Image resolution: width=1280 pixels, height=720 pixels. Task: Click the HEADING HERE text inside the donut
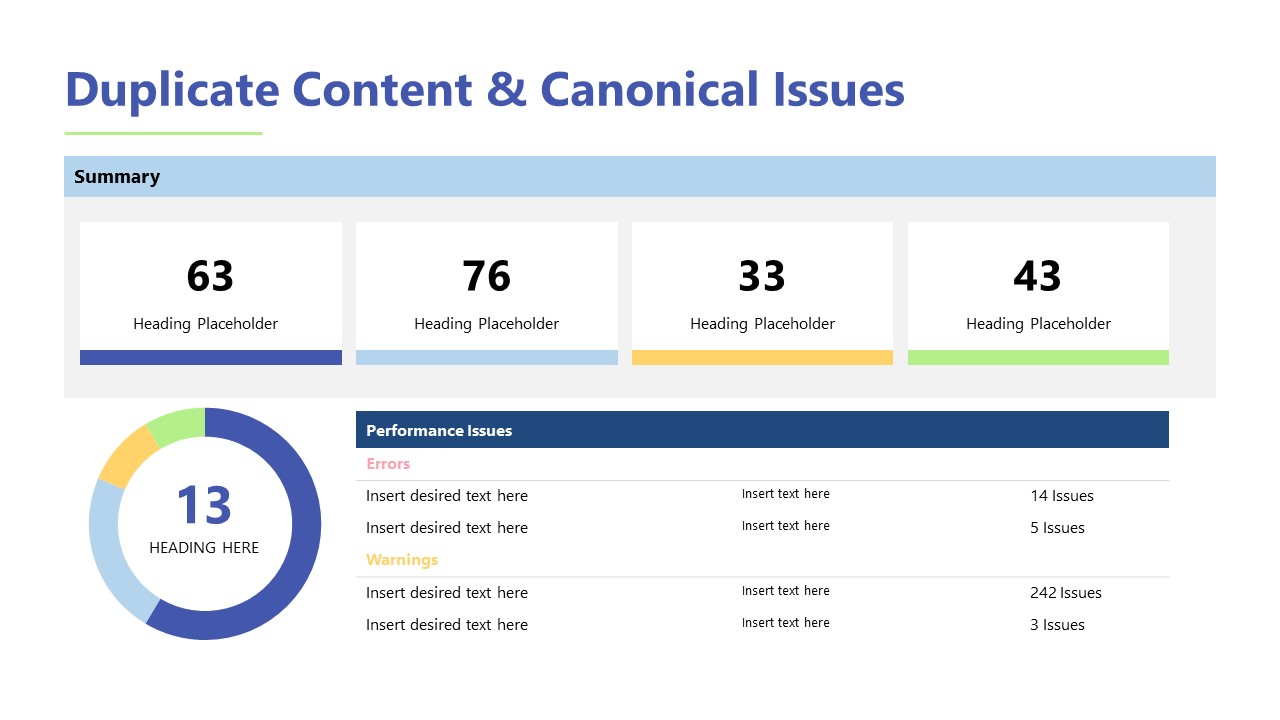203,547
